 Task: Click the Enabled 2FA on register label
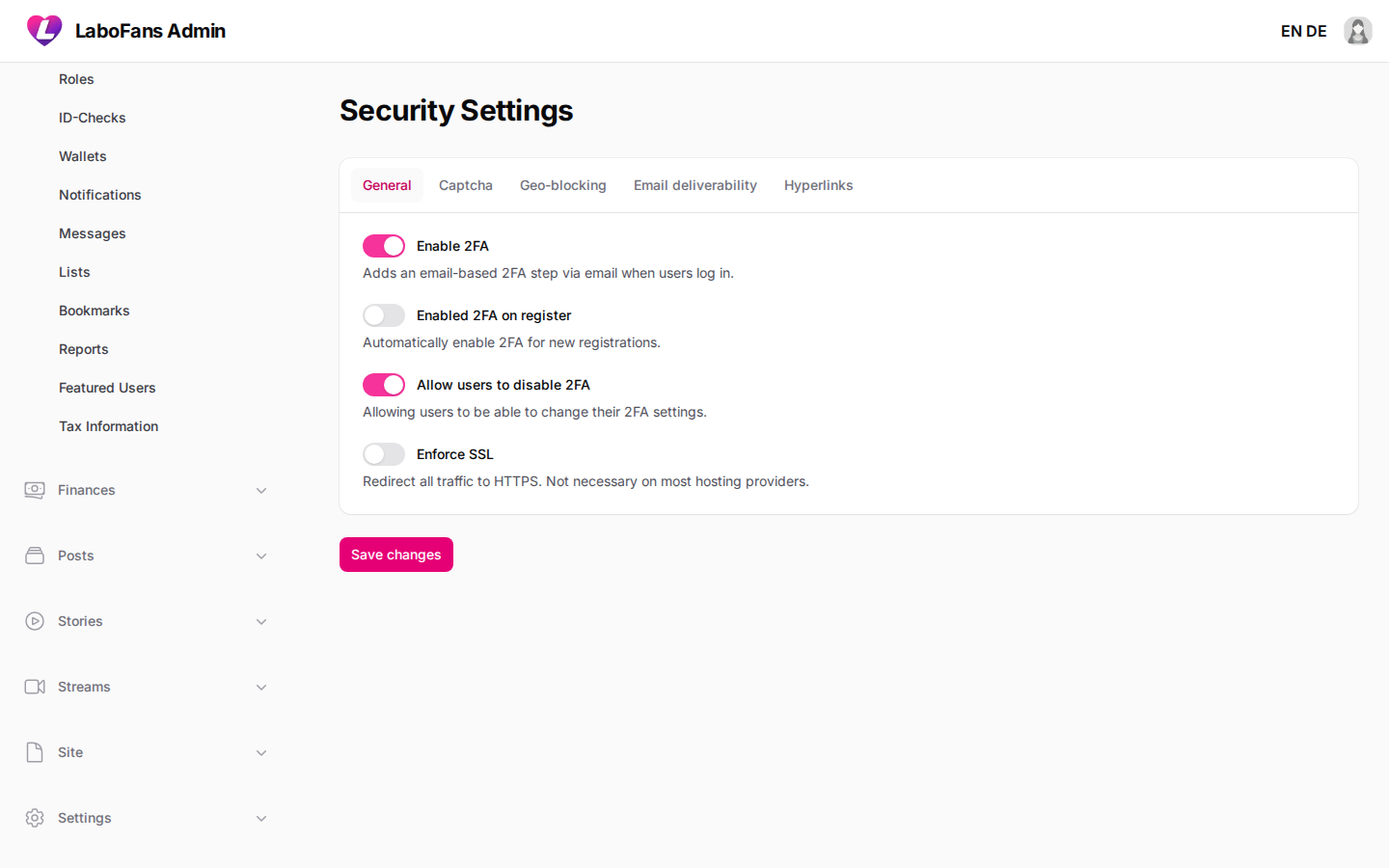point(494,315)
